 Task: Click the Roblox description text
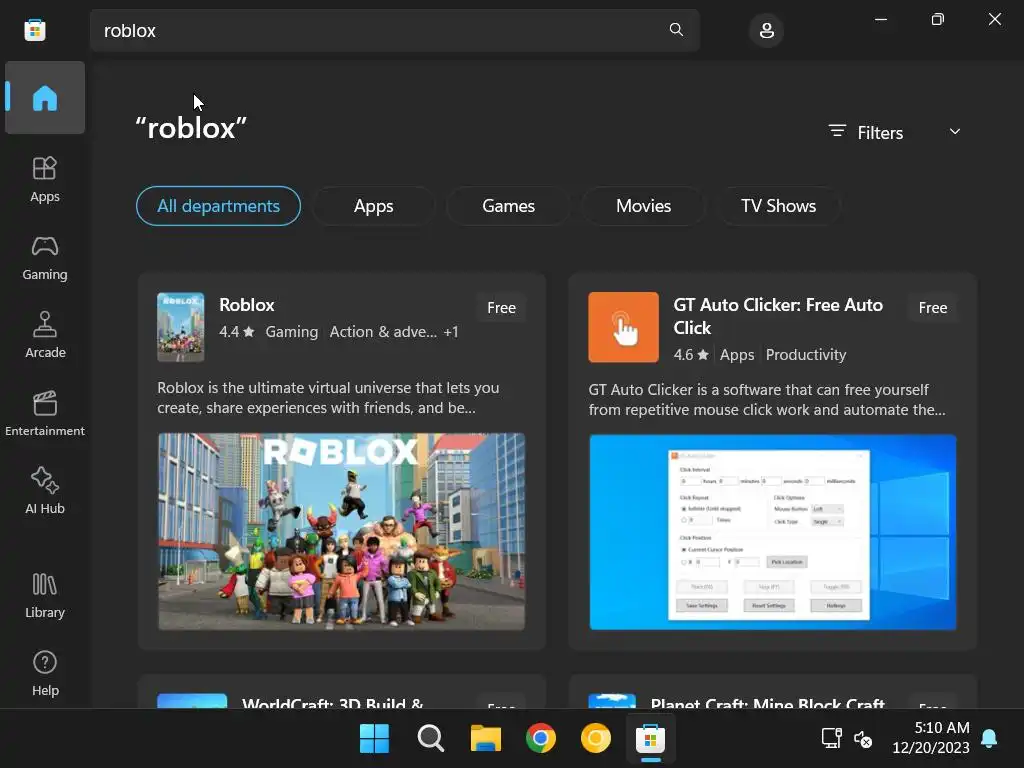[328, 398]
